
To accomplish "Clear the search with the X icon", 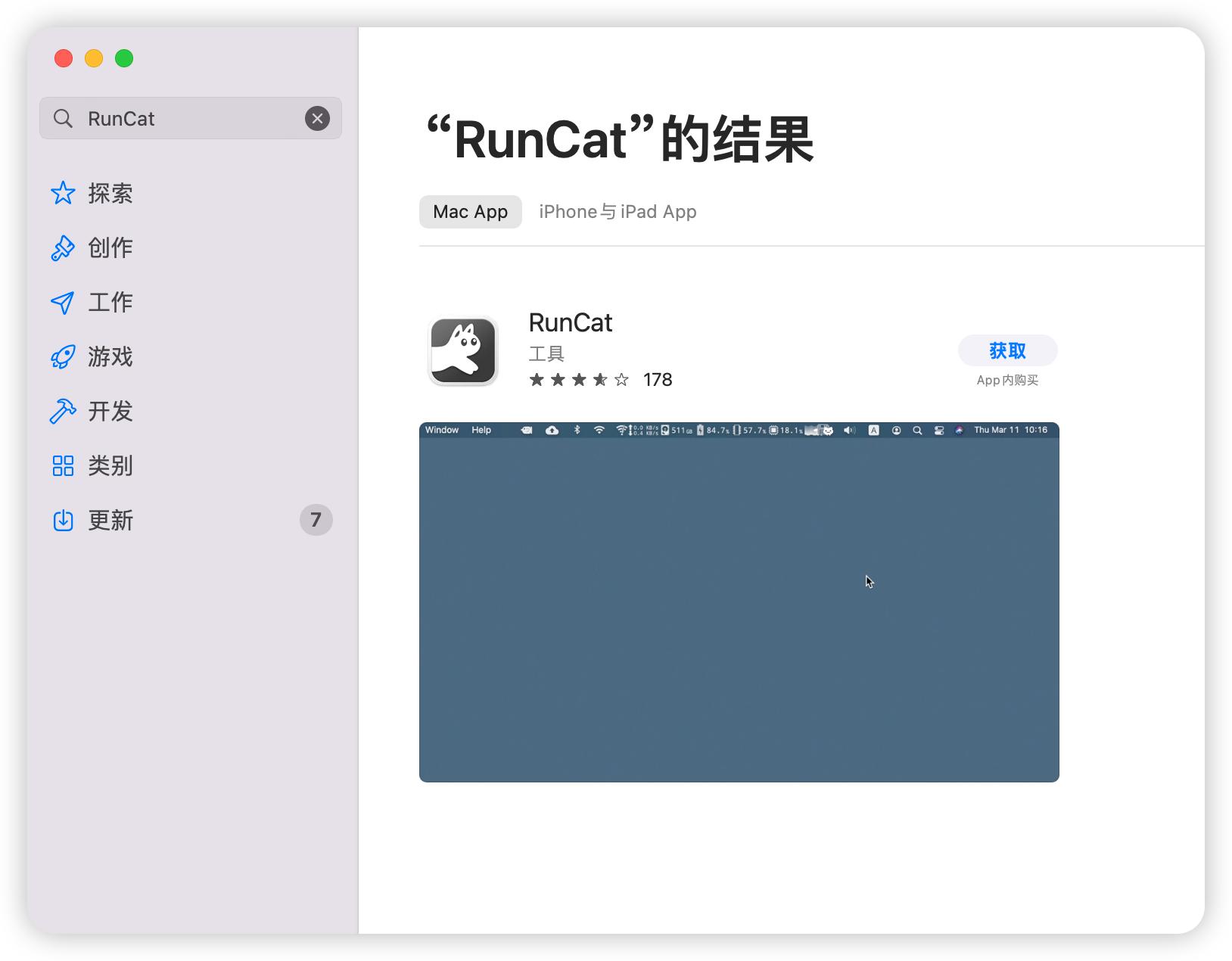I will pos(317,118).
